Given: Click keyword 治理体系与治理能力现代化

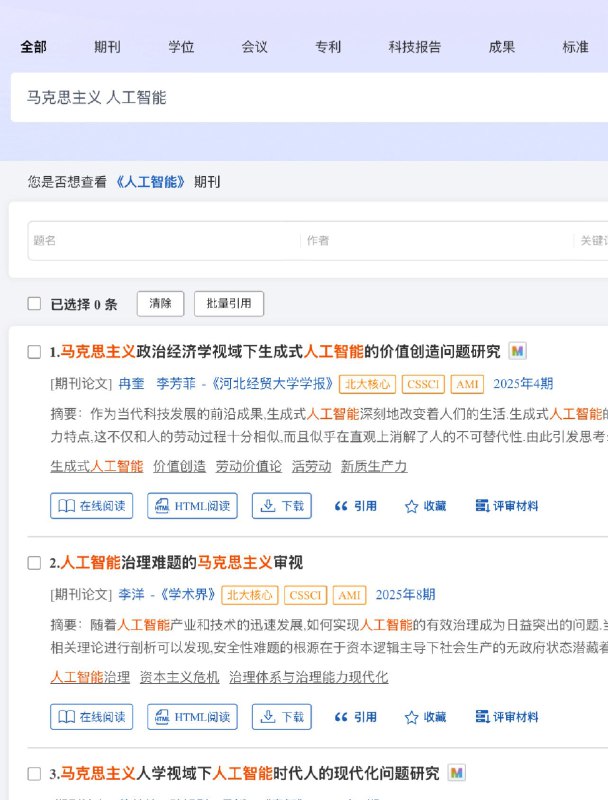Looking at the screenshot, I should pos(309,677).
